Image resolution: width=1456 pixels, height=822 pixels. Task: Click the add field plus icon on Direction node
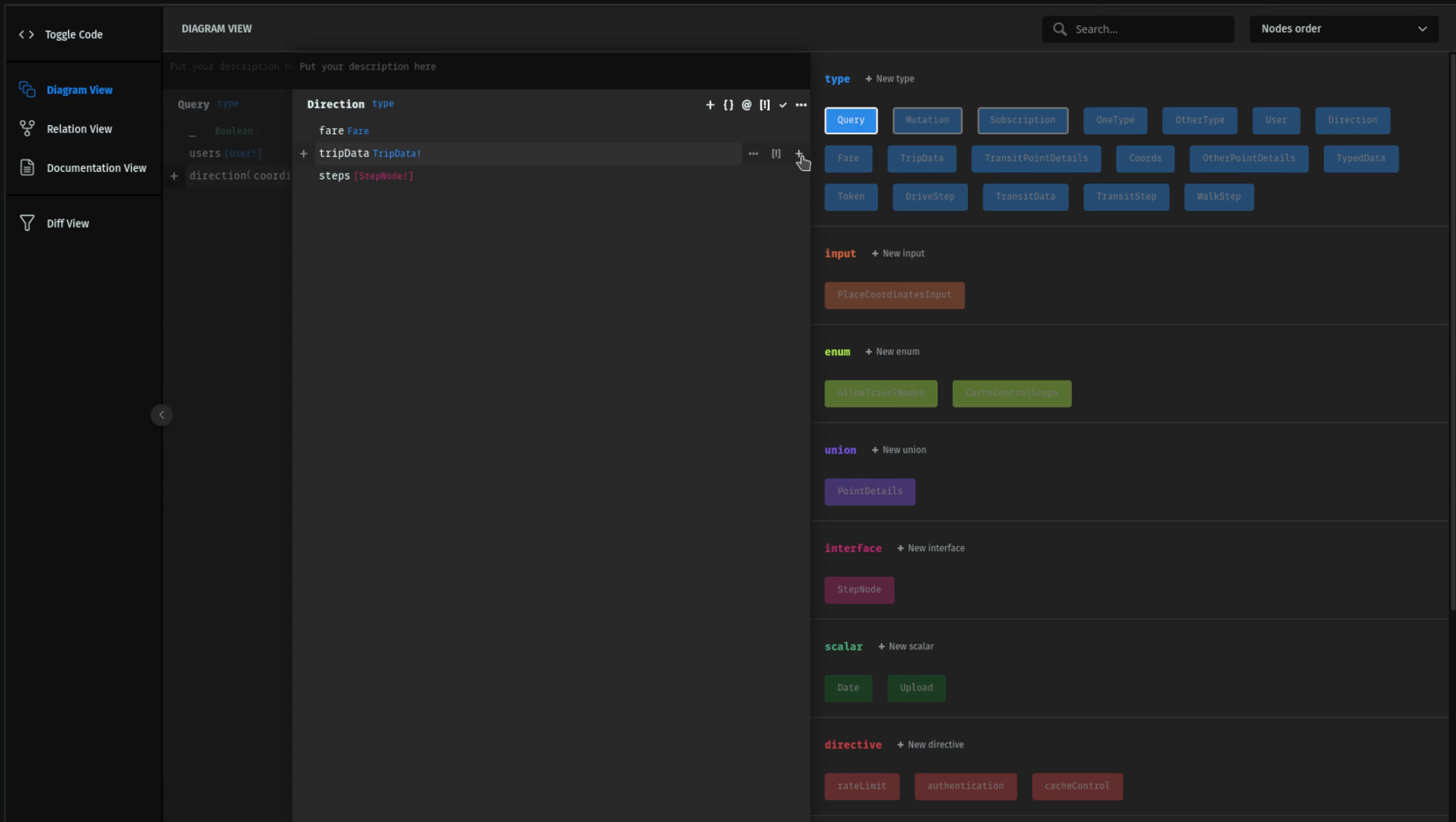709,105
